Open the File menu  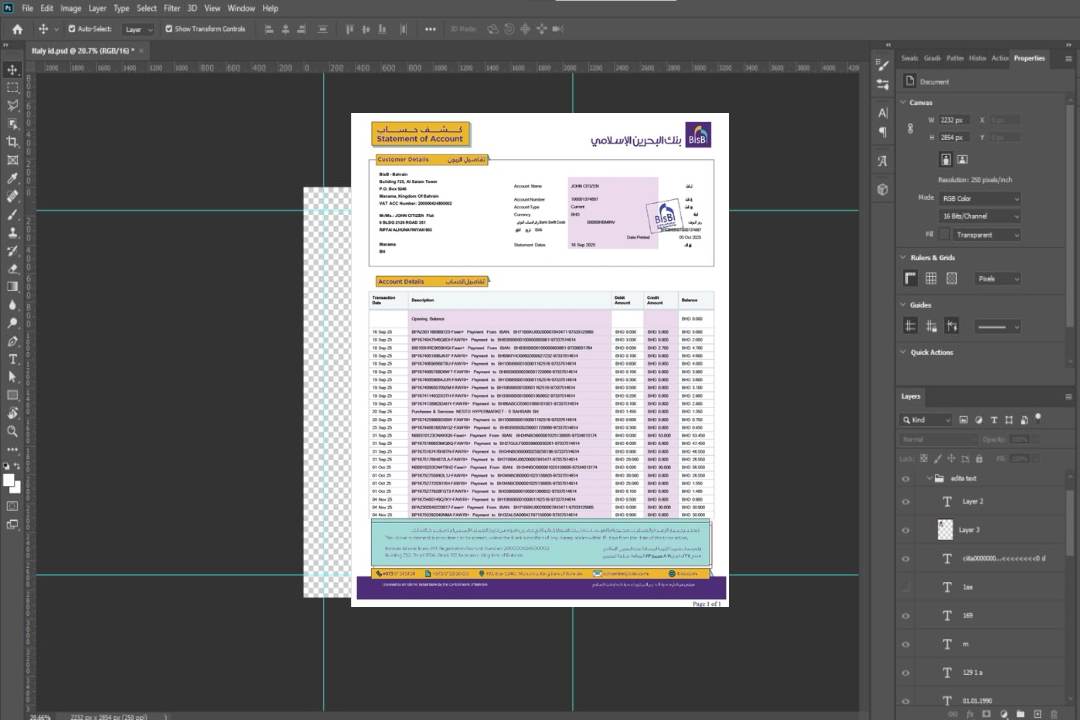[28, 8]
